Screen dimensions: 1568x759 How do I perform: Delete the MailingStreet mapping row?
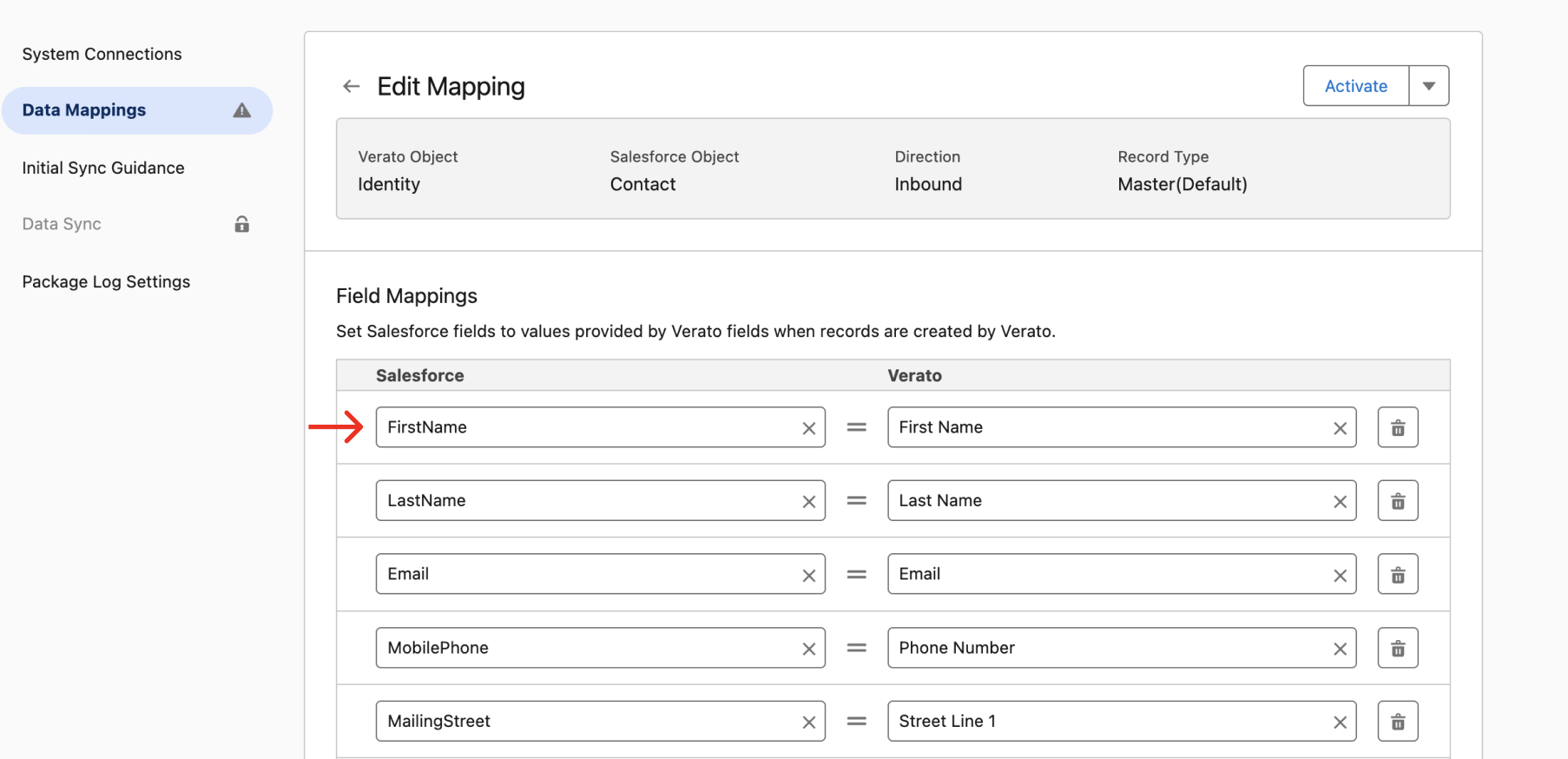click(x=1398, y=721)
